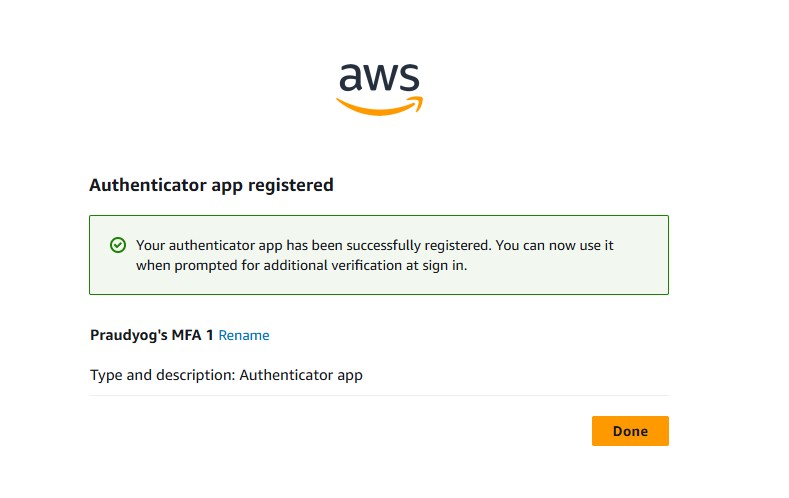The height and width of the screenshot is (498, 789).
Task: Click "Praudyog's MFA 1" device name
Action: pos(152,336)
